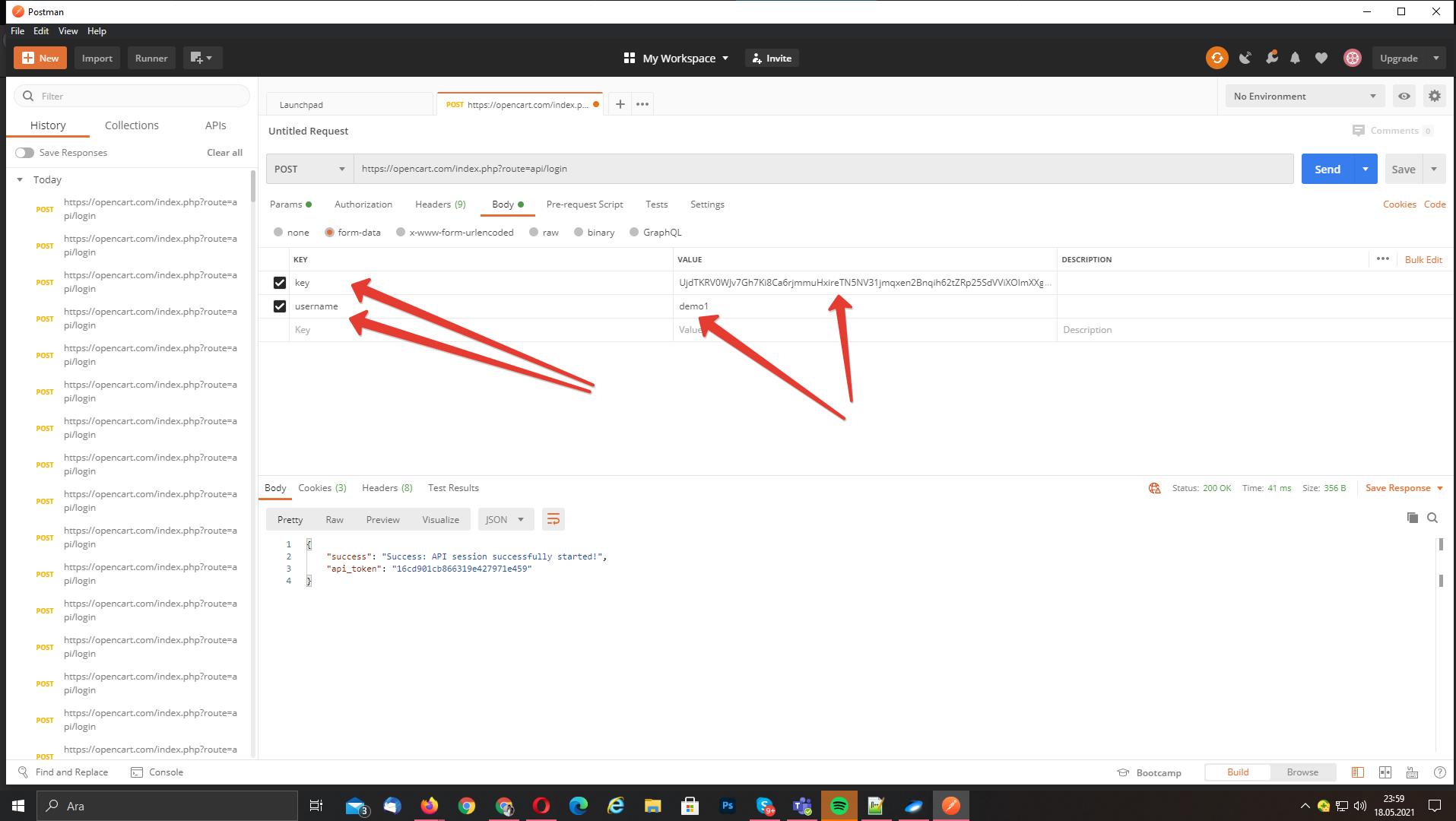Viewport: 1456px width, 821px height.
Task: Open the My Workspace dropdown
Action: pos(676,58)
